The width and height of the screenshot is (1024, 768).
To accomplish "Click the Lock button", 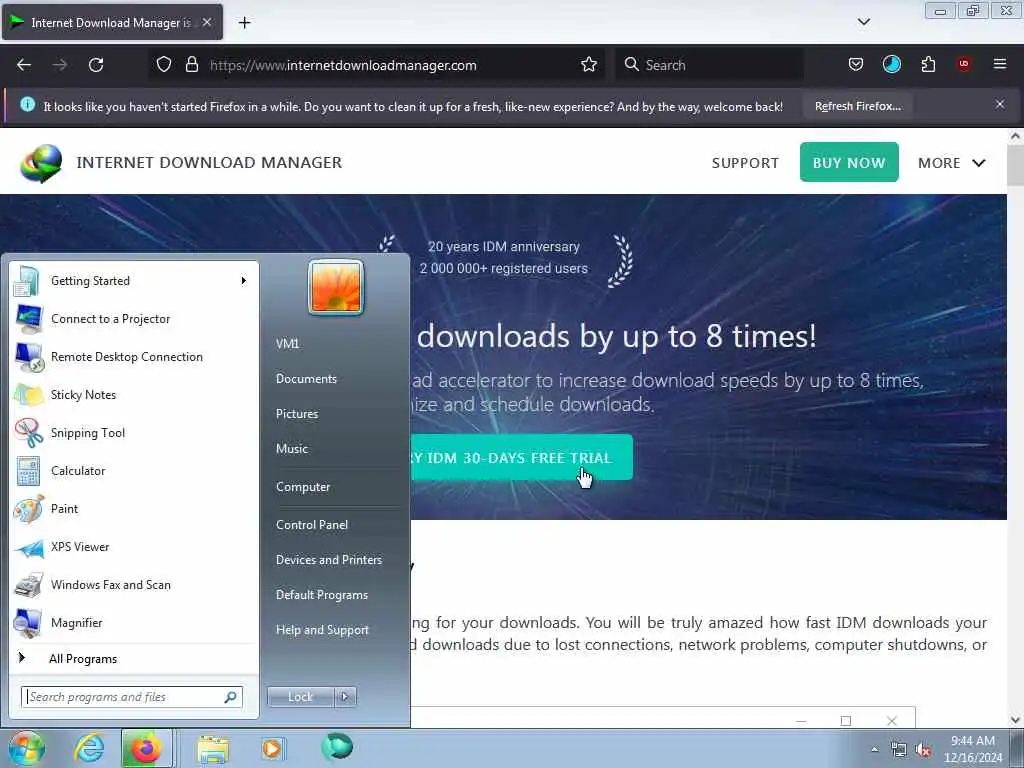I will pyautogui.click(x=300, y=697).
